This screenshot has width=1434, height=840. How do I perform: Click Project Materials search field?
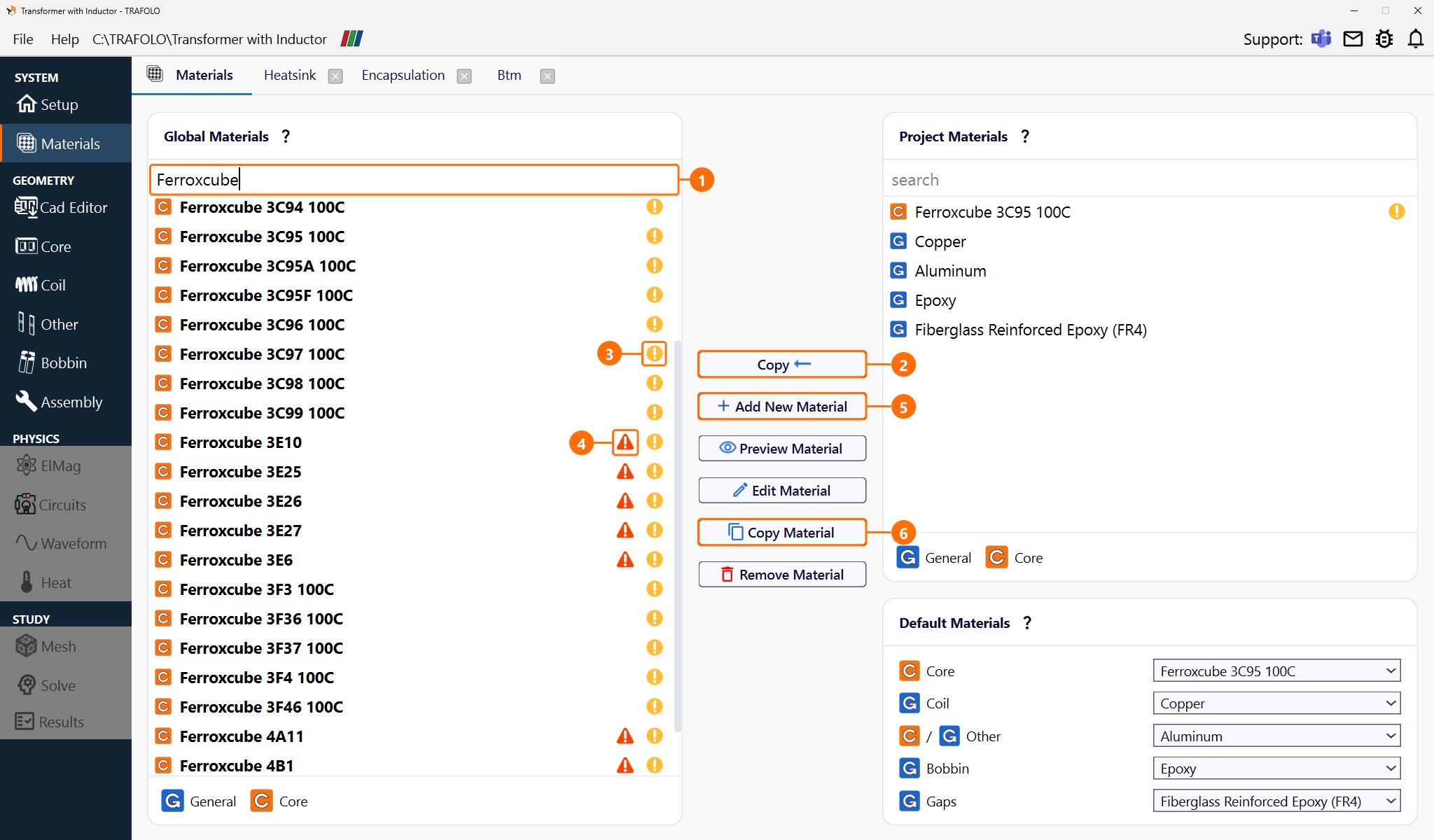1150,180
